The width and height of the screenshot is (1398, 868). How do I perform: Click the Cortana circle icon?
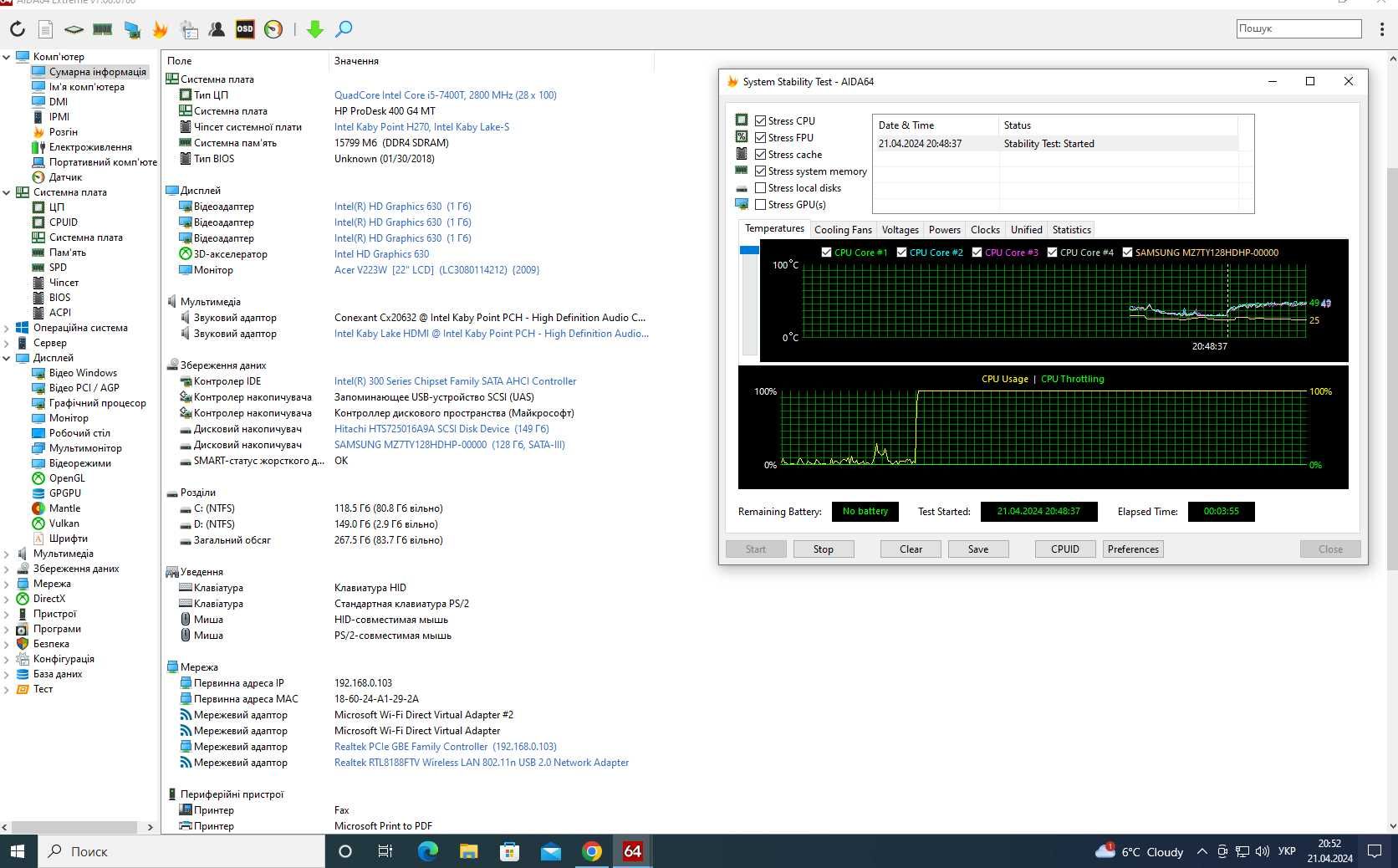pyautogui.click(x=344, y=851)
